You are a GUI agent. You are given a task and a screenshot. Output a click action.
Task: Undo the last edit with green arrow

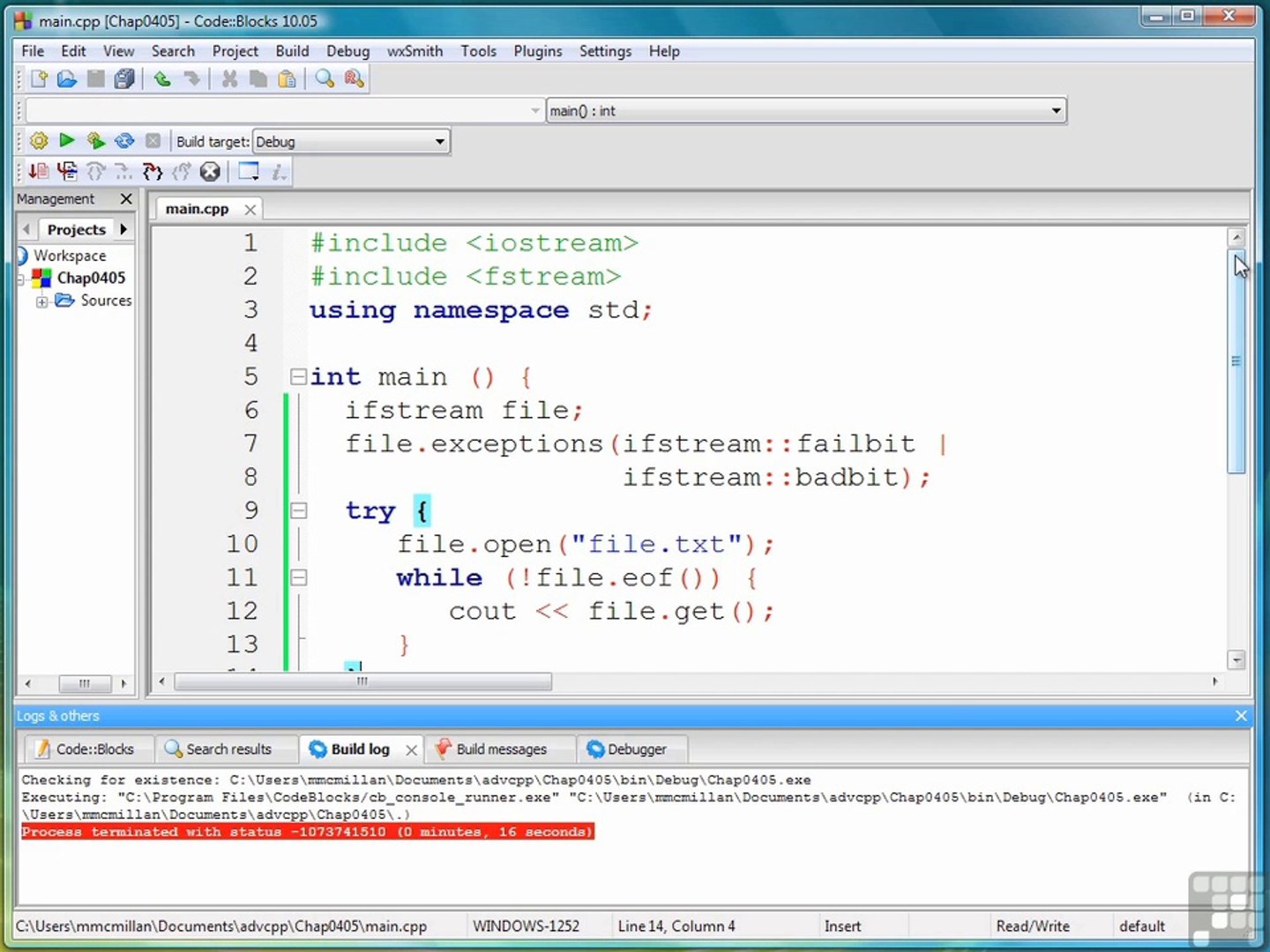pos(162,79)
